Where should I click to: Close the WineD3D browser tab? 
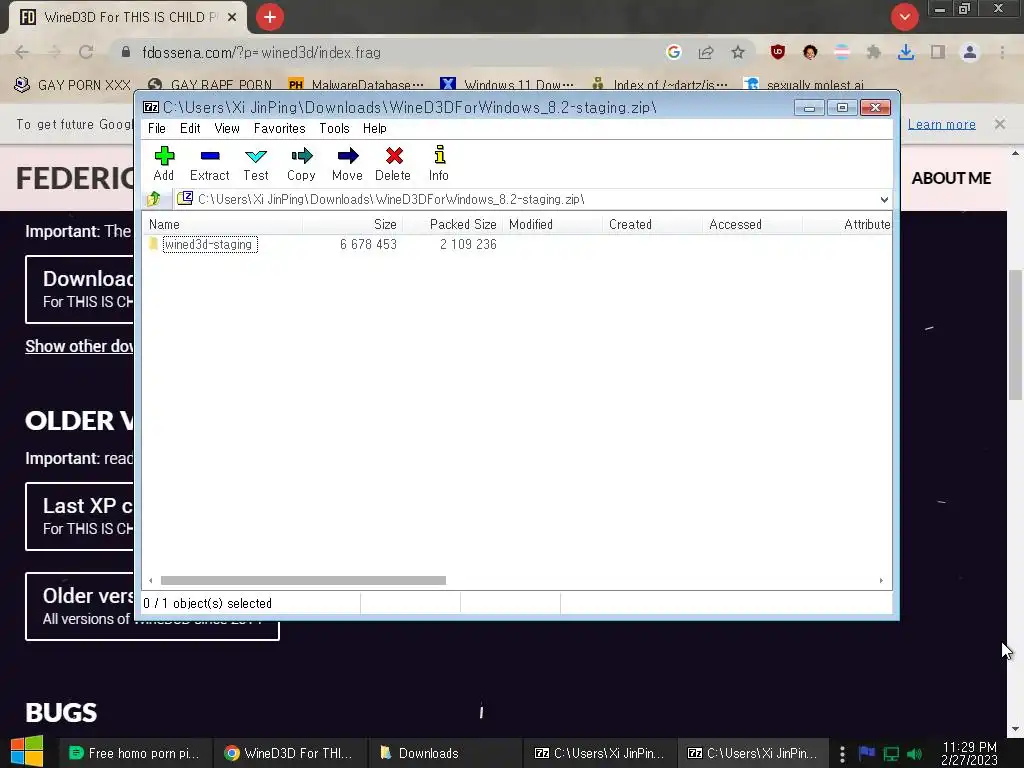(x=232, y=17)
